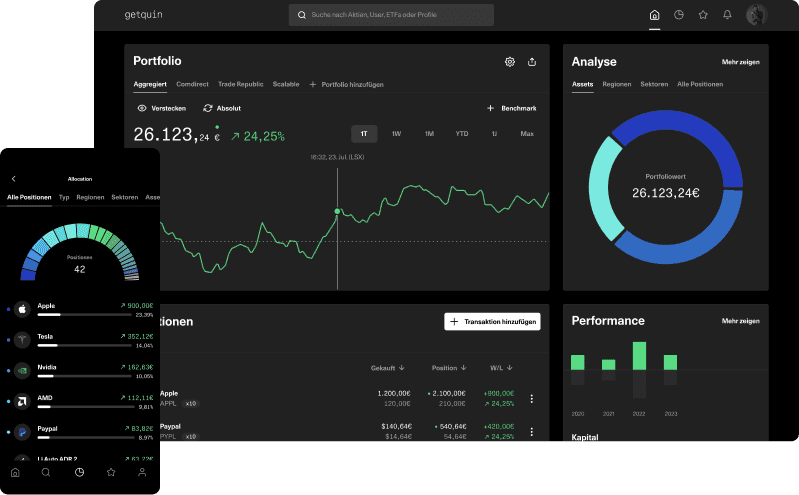Click Mehr zeigen in Performance panel
The height and width of the screenshot is (495, 799).
740,321
